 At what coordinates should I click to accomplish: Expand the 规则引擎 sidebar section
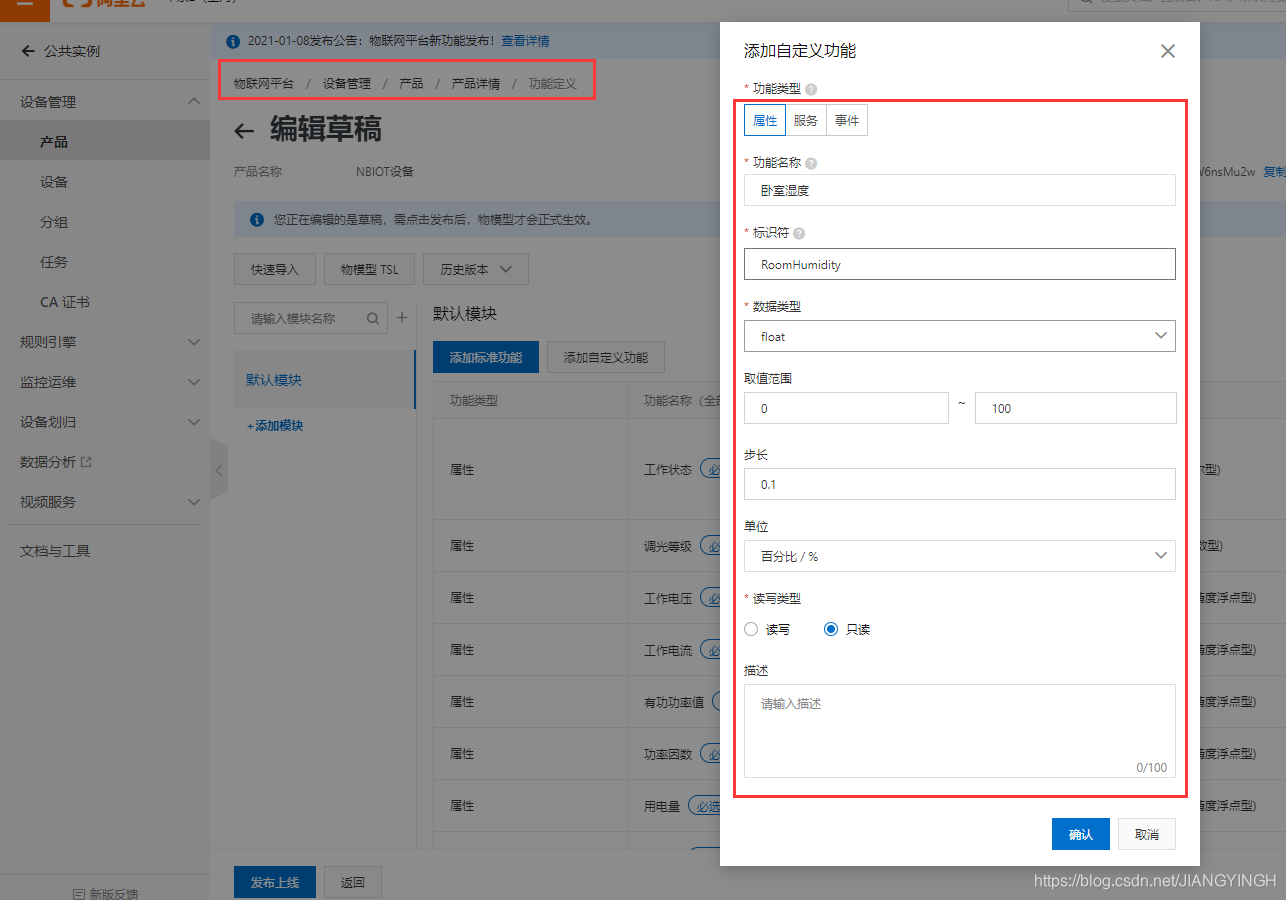click(x=194, y=342)
